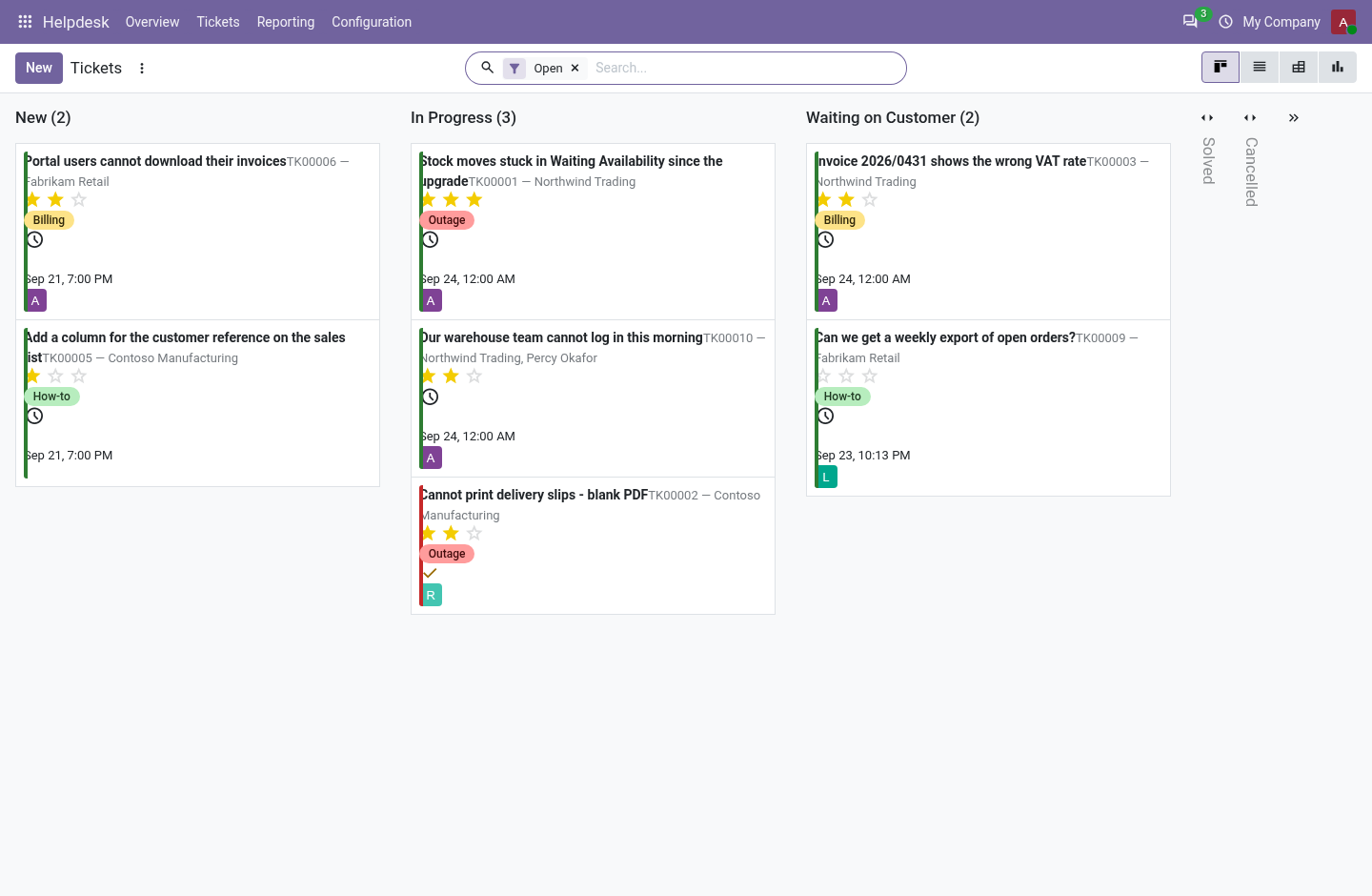Set third star on warehouse login ticket
Image resolution: width=1372 pixels, height=896 pixels.
point(474,376)
